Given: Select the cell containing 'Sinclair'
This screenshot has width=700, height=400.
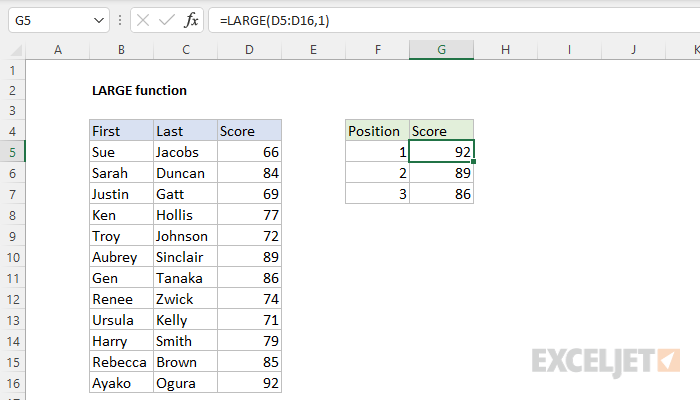Looking at the screenshot, I should click(x=186, y=257).
